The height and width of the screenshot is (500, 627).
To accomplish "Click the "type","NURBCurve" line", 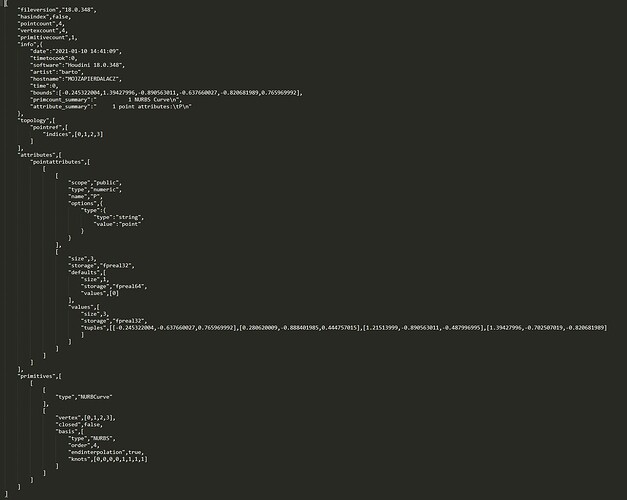I will coord(84,397).
